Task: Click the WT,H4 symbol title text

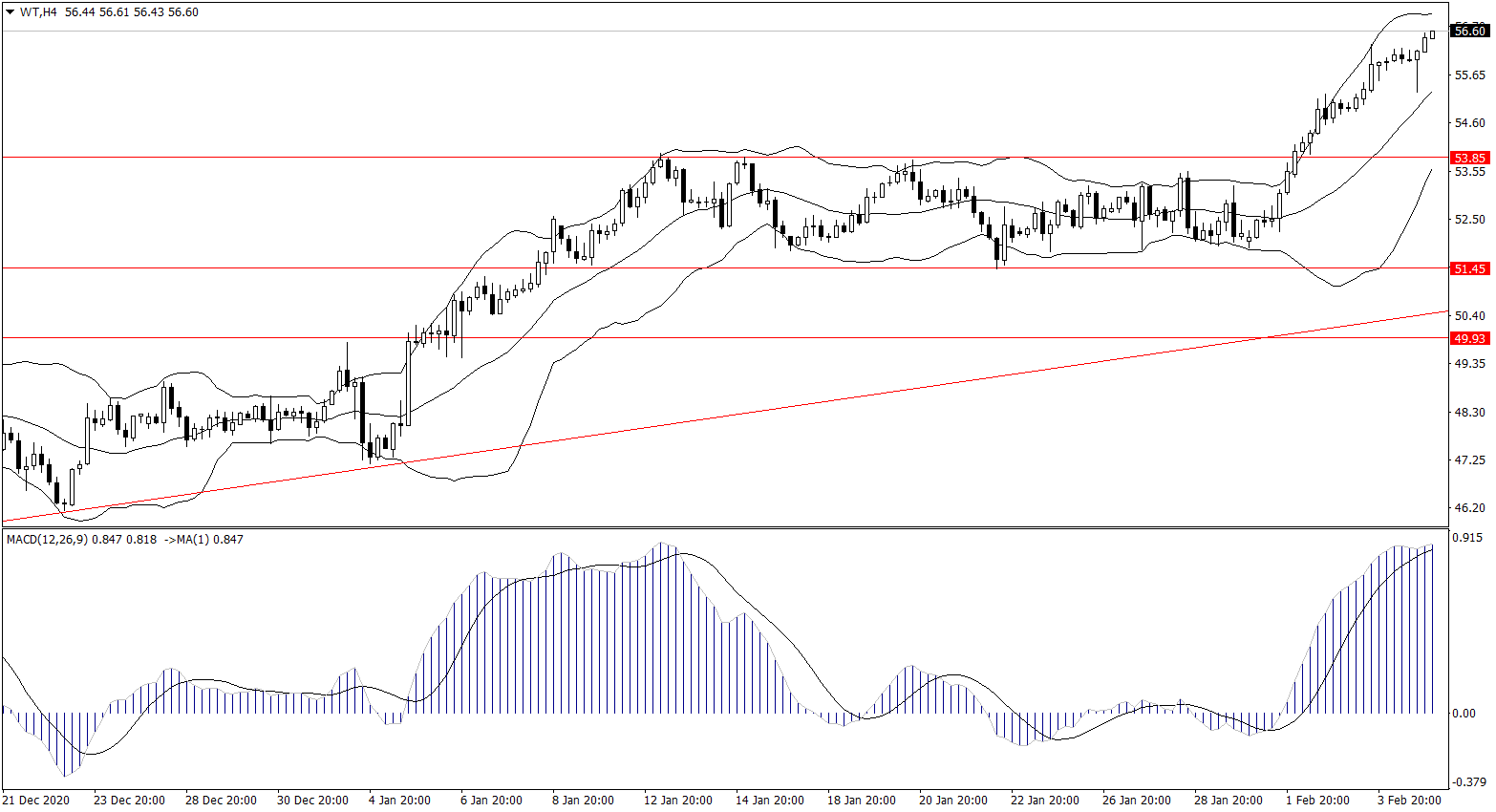Action: click(x=38, y=12)
